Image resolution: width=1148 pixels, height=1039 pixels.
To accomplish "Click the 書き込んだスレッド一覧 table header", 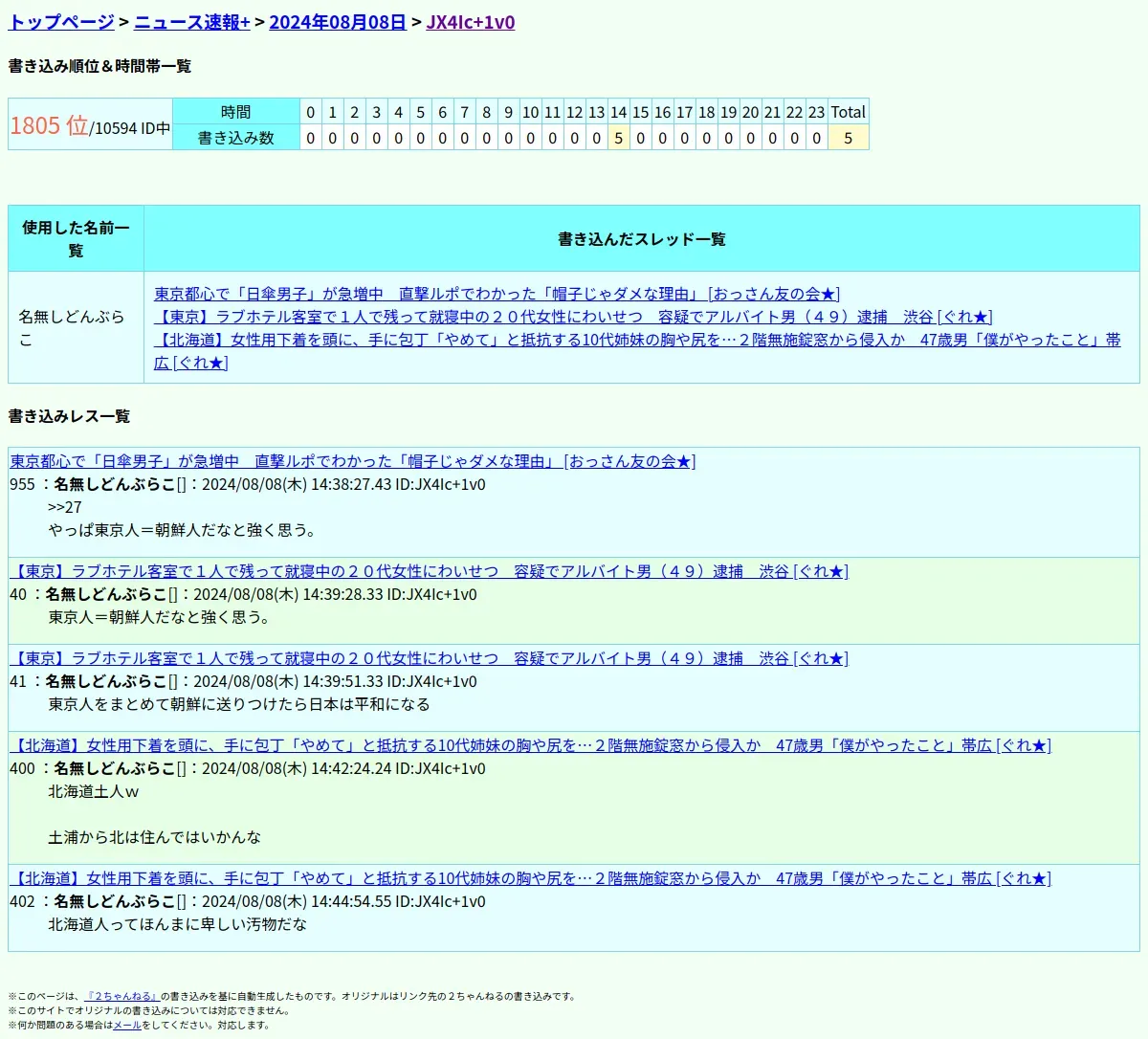I will pyautogui.click(x=642, y=239).
